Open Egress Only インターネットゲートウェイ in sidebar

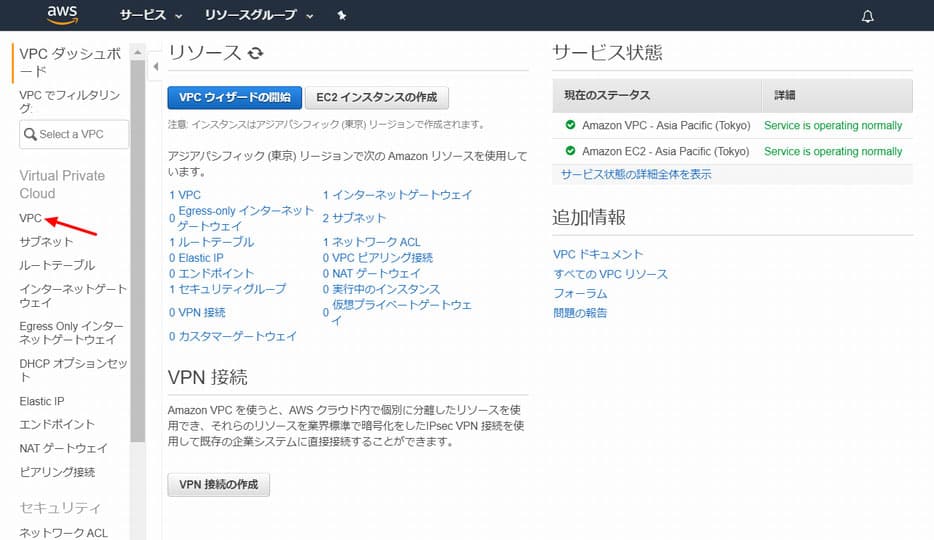tap(71, 333)
